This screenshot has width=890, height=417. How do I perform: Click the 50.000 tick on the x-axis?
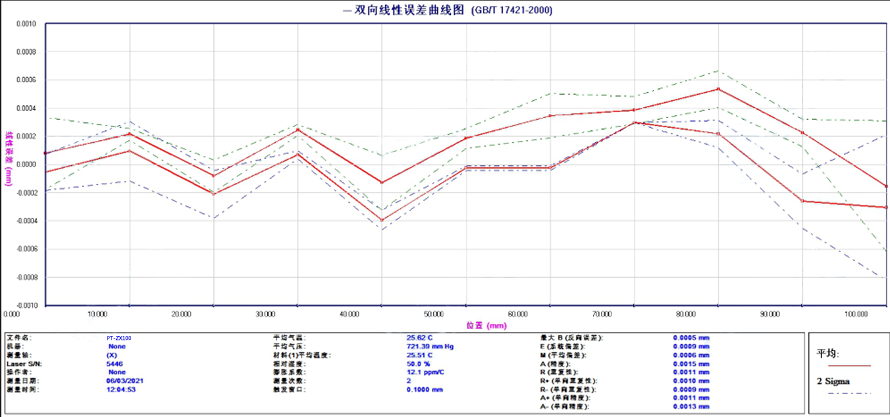tap(432, 314)
